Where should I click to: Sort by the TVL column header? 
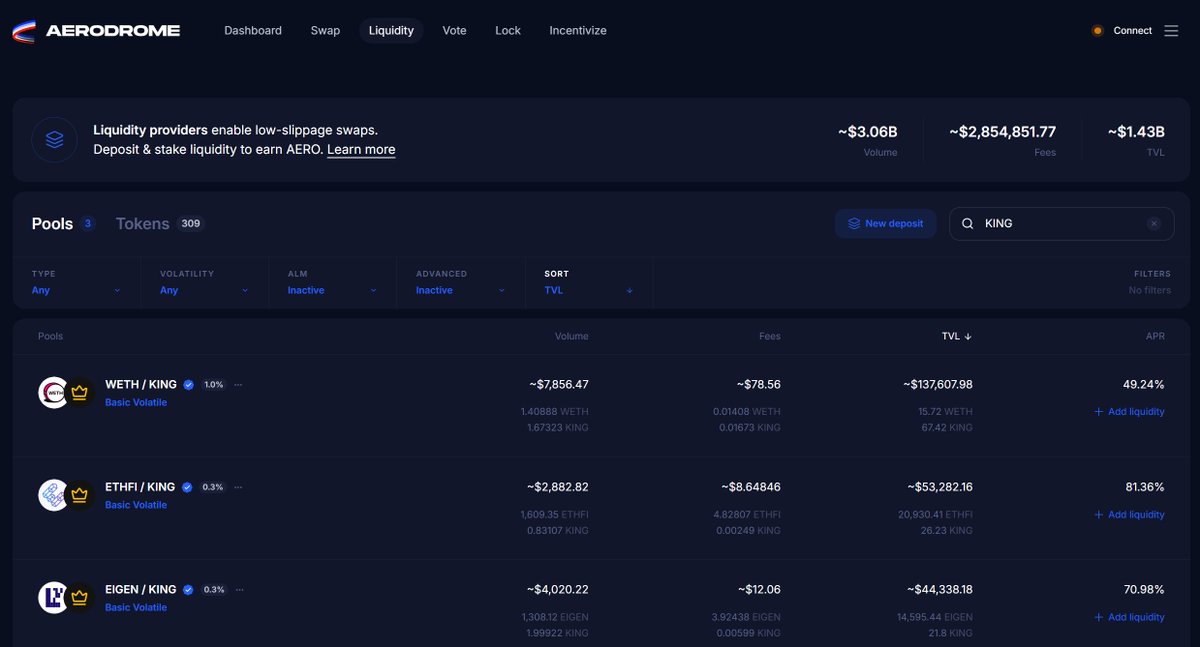pyautogui.click(x=957, y=336)
